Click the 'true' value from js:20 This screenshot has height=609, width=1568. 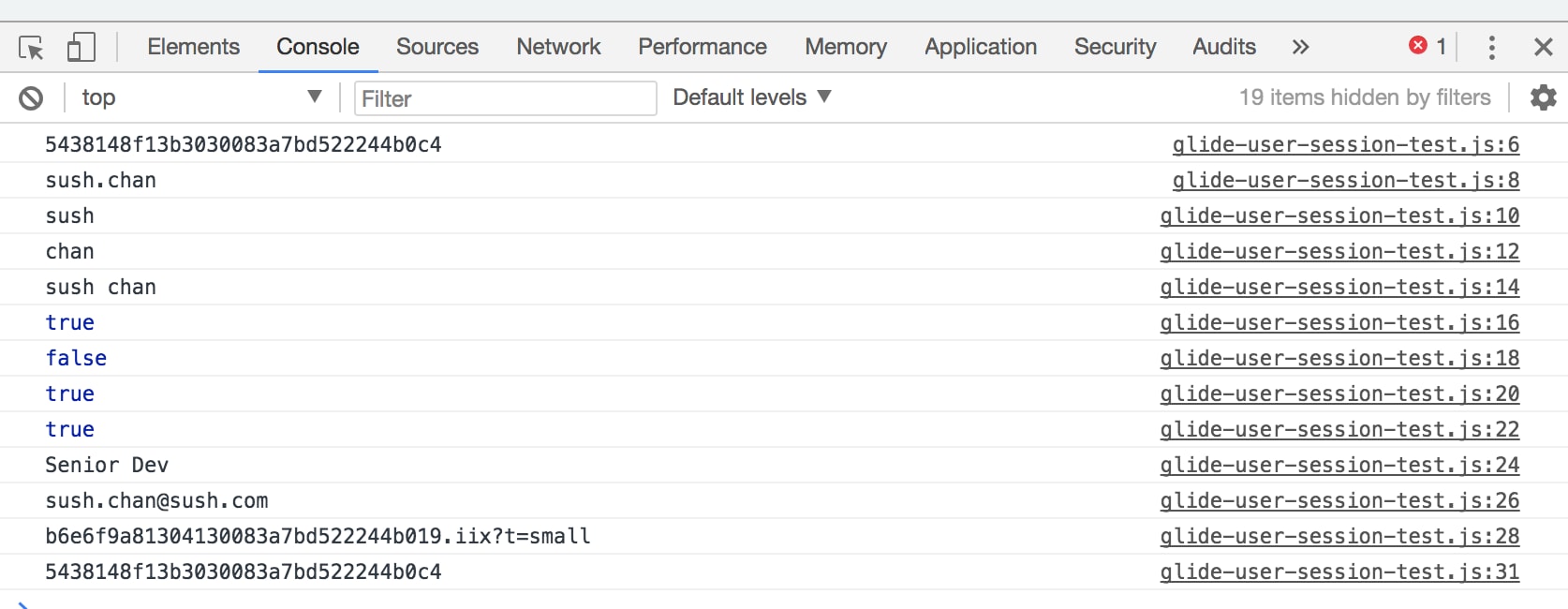pos(70,394)
